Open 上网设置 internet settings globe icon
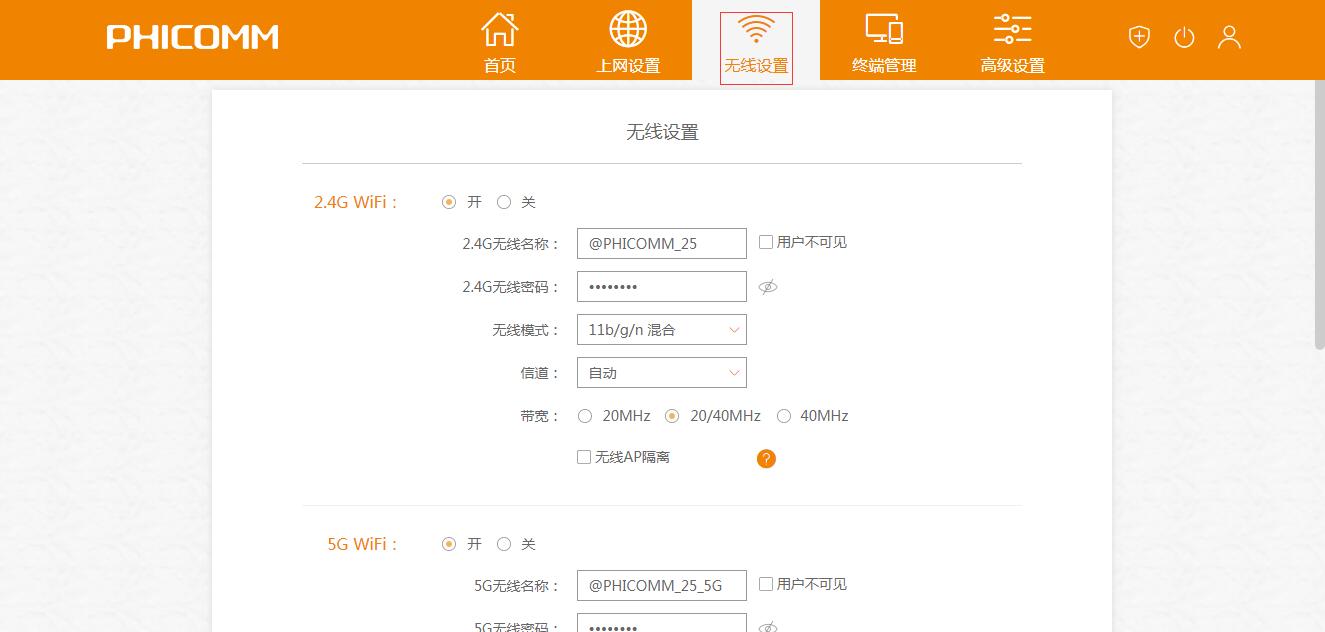The width and height of the screenshot is (1325, 632). [627, 29]
